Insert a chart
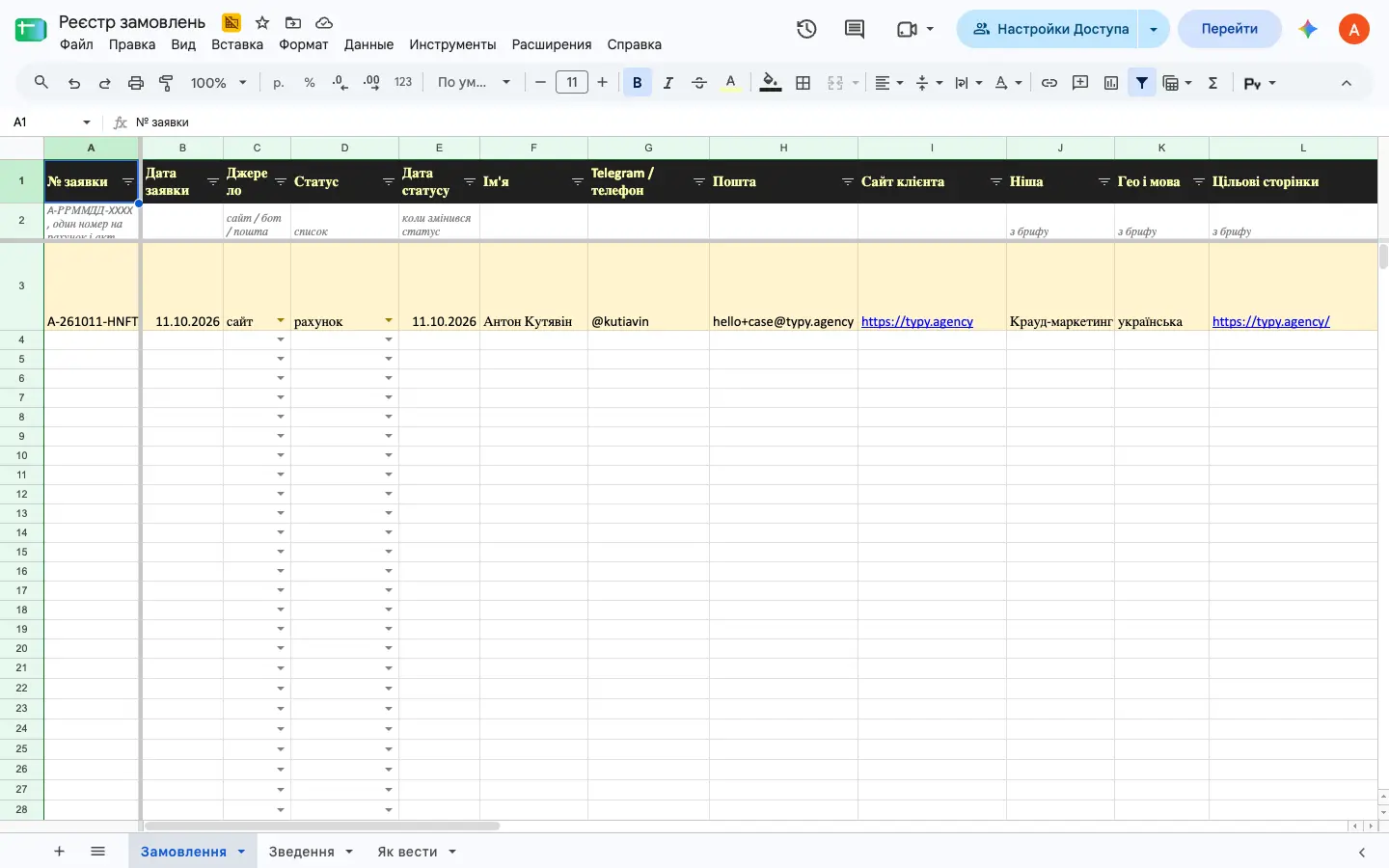This screenshot has width=1389, height=868. click(x=1111, y=83)
